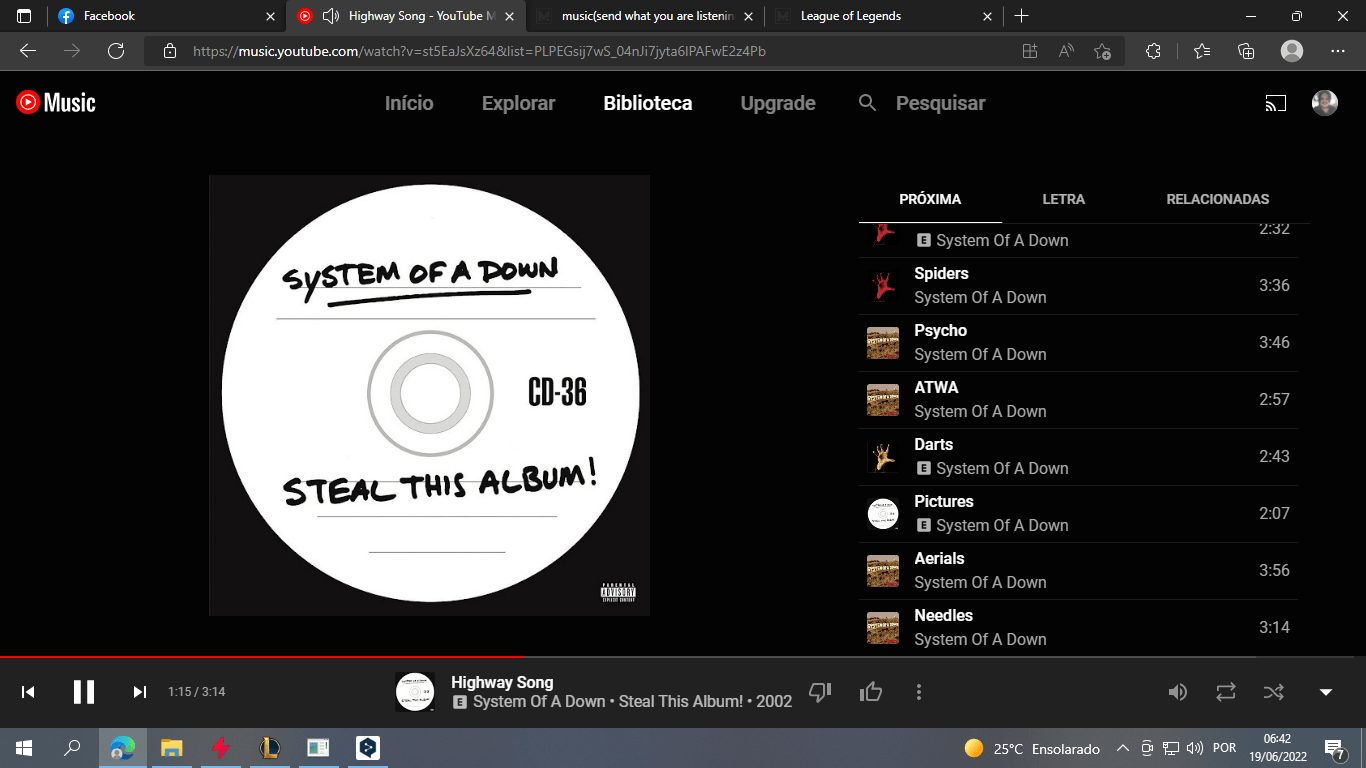Open the browser Settings and more menu
1366x768 pixels.
pos(1338,51)
